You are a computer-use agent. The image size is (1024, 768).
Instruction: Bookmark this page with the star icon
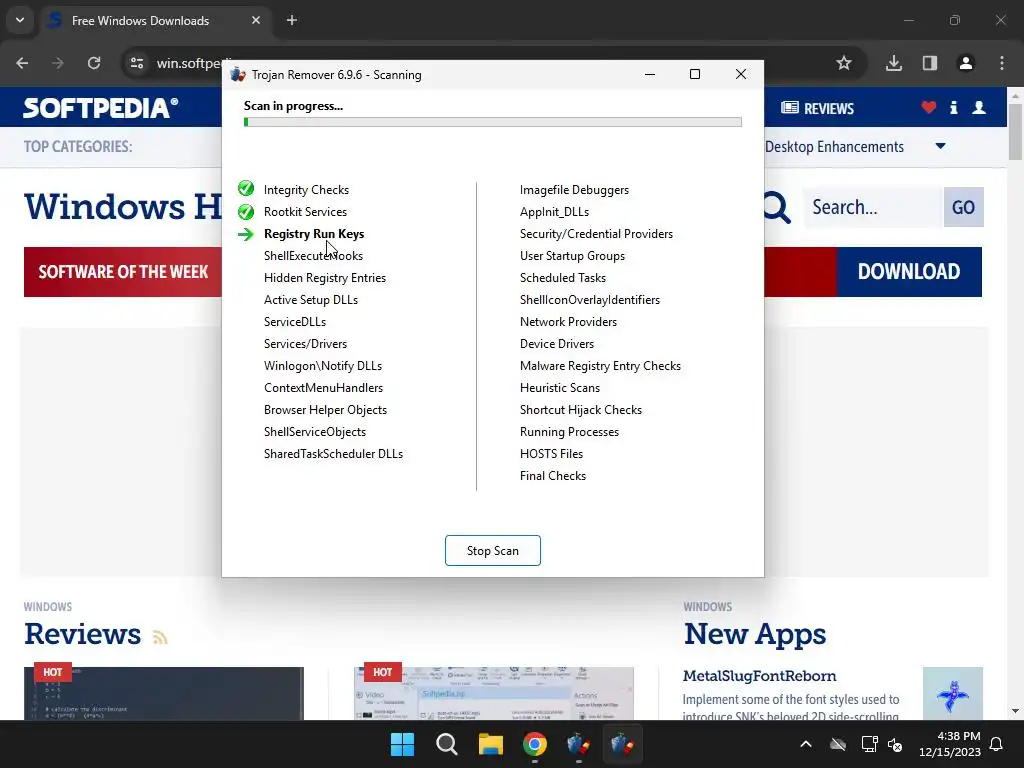pyautogui.click(x=844, y=63)
